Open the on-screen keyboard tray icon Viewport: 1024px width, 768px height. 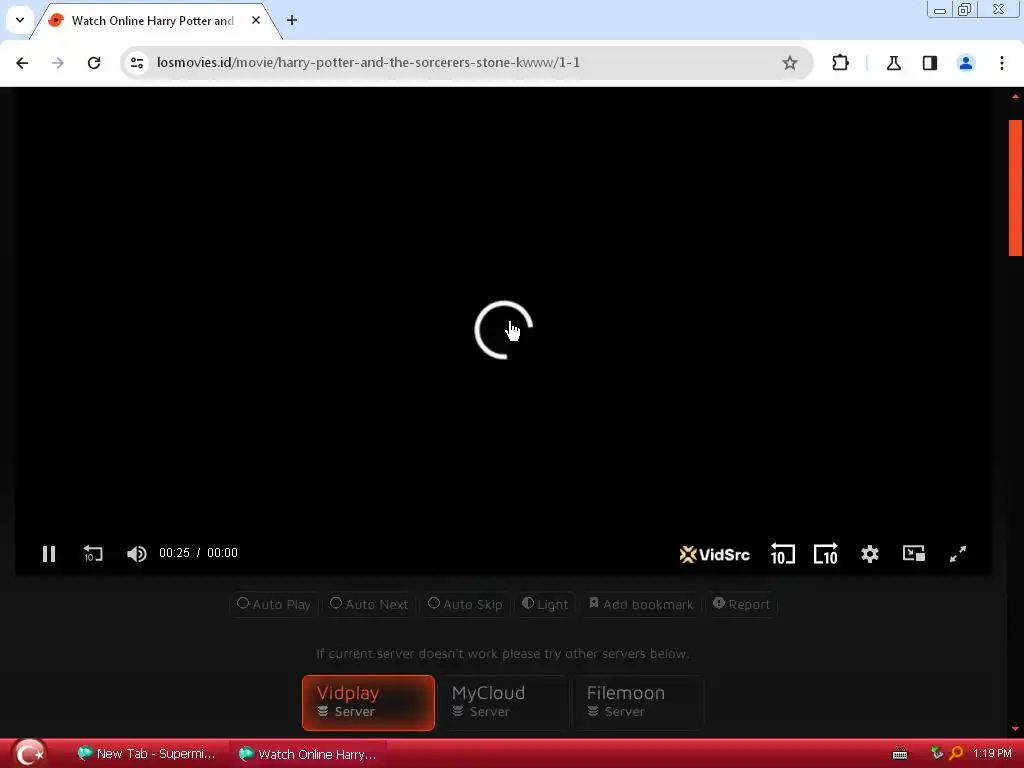(x=900, y=754)
